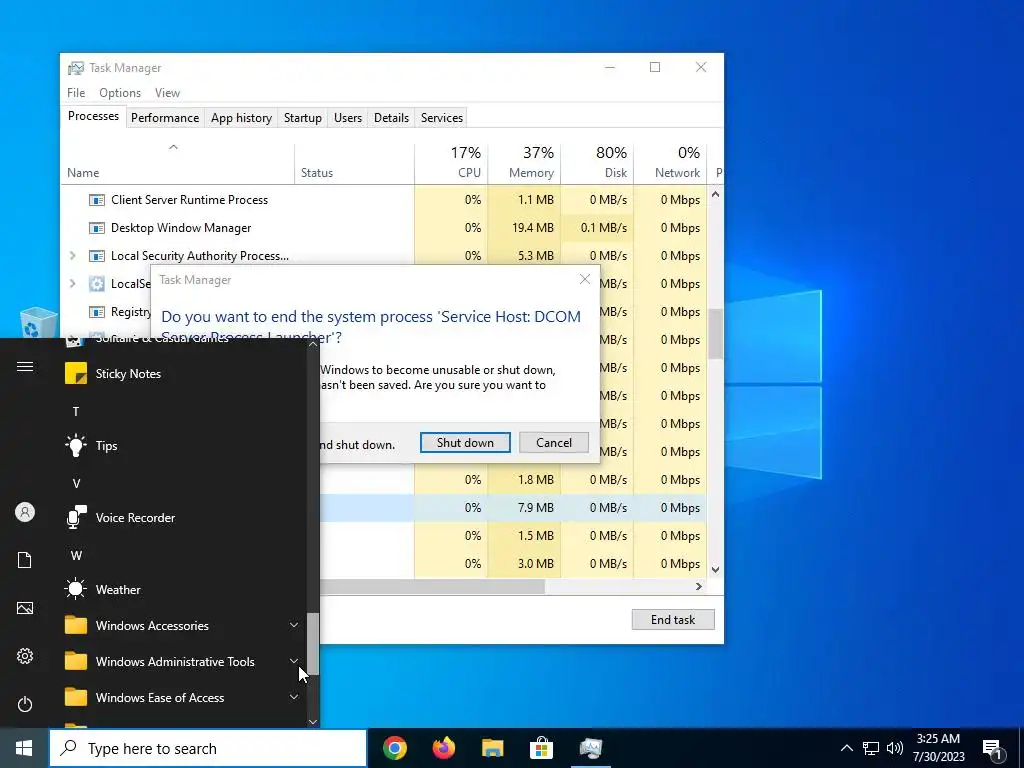Click the process list vertical scrollbar thumb
Viewport: 1024px width, 768px height.
715,334
